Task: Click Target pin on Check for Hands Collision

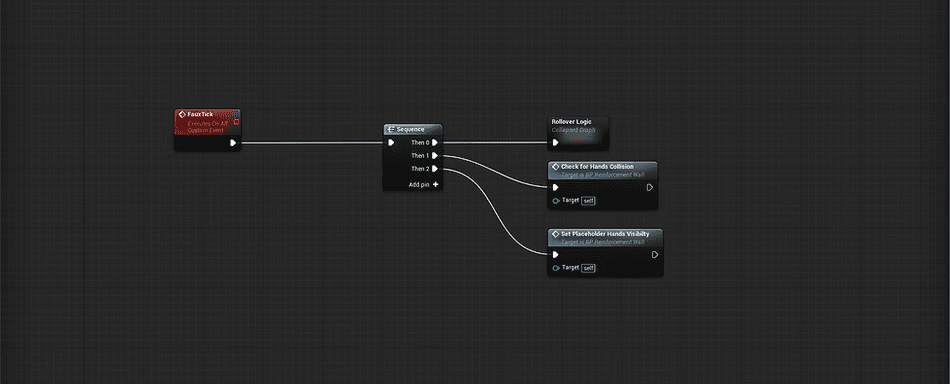Action: tap(556, 200)
